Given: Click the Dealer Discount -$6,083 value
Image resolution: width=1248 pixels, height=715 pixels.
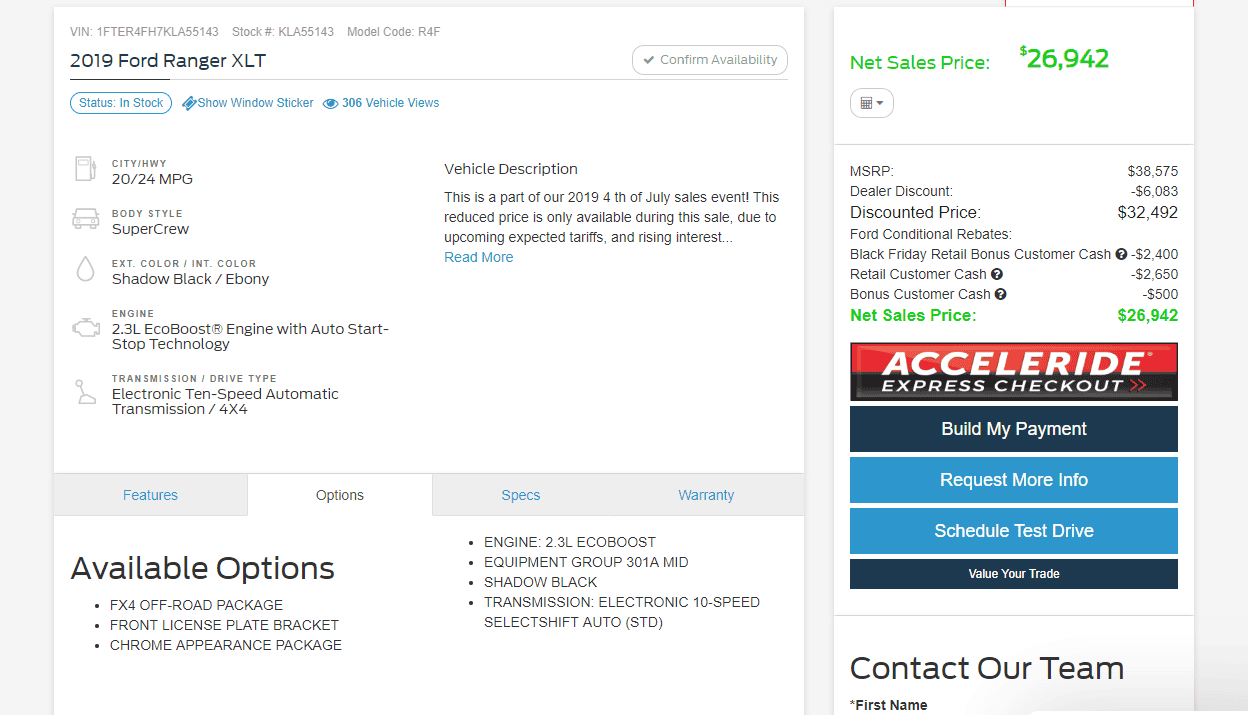Looking at the screenshot, I should point(1155,191).
